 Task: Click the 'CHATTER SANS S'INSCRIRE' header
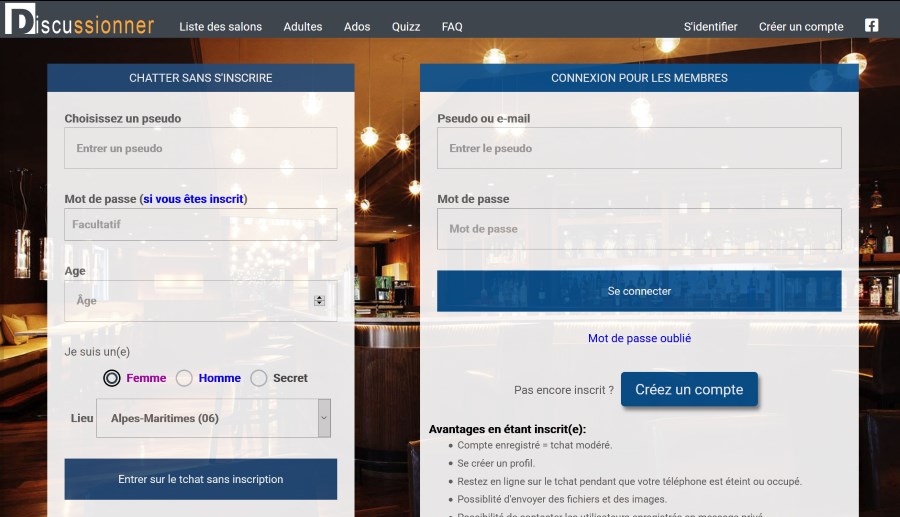pyautogui.click(x=201, y=78)
